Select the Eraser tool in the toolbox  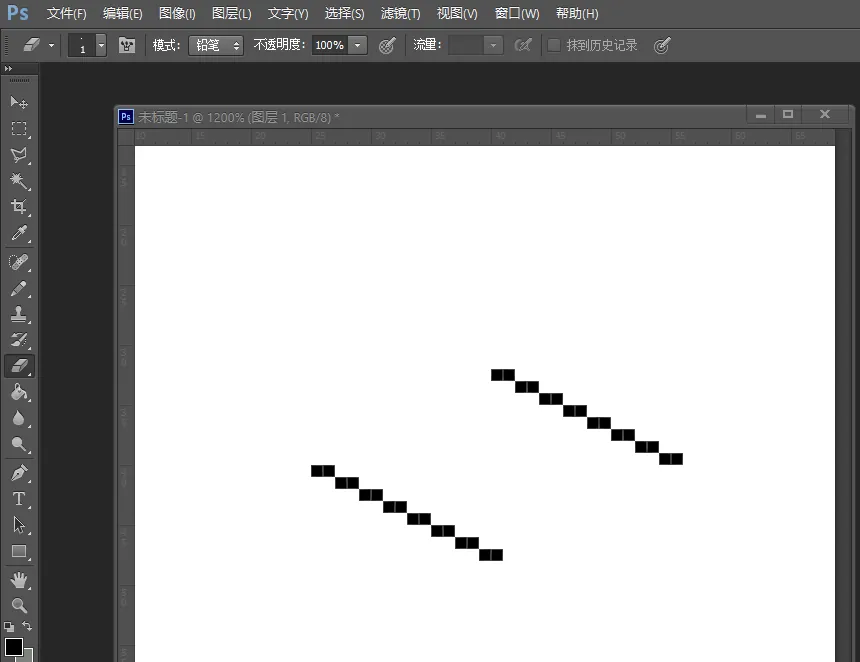[19, 366]
